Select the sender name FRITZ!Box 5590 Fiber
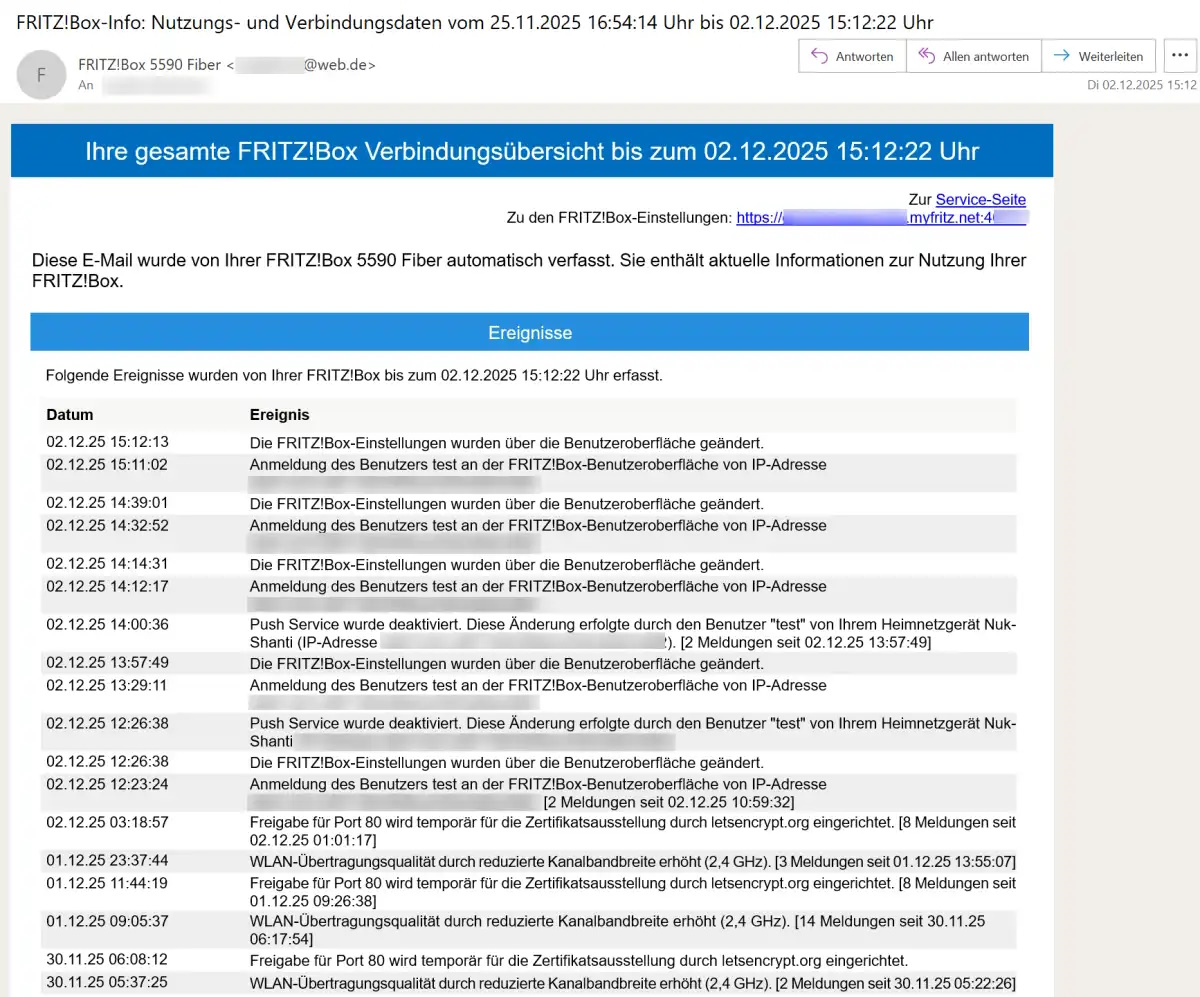 click(150, 65)
